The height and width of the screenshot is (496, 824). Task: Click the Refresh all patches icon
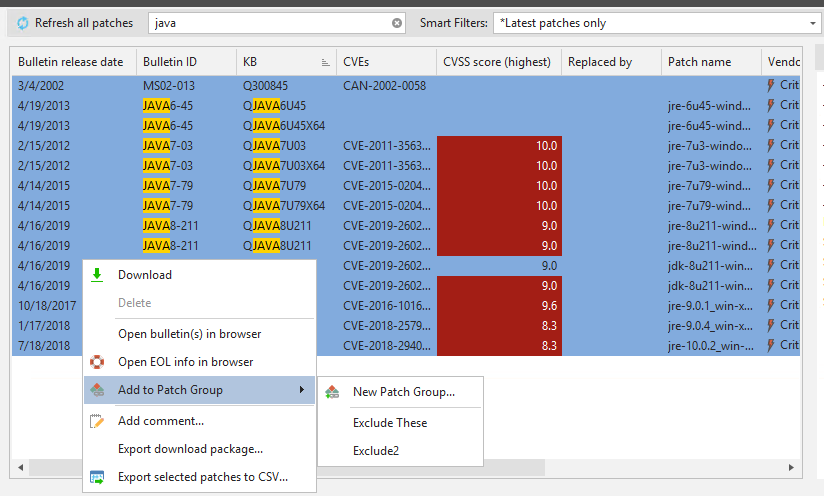click(23, 23)
